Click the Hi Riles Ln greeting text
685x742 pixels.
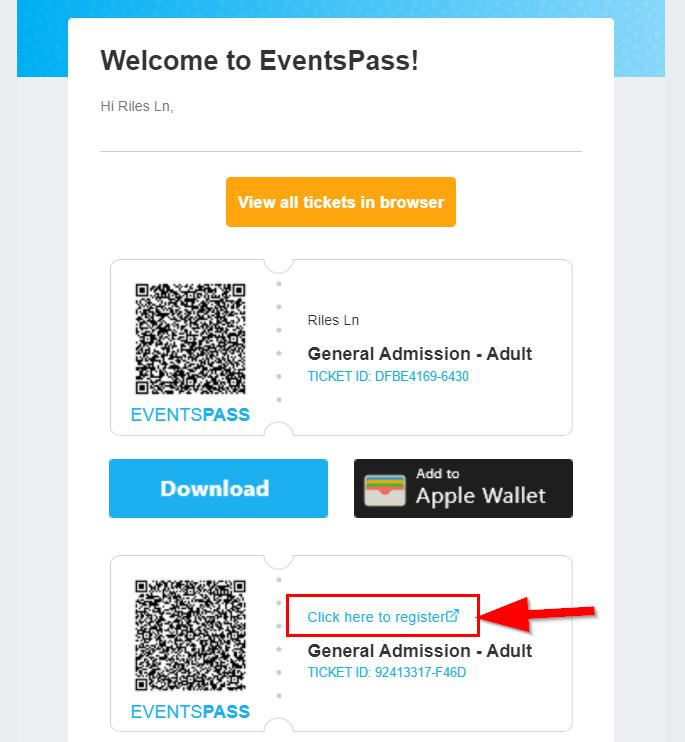pos(137,106)
